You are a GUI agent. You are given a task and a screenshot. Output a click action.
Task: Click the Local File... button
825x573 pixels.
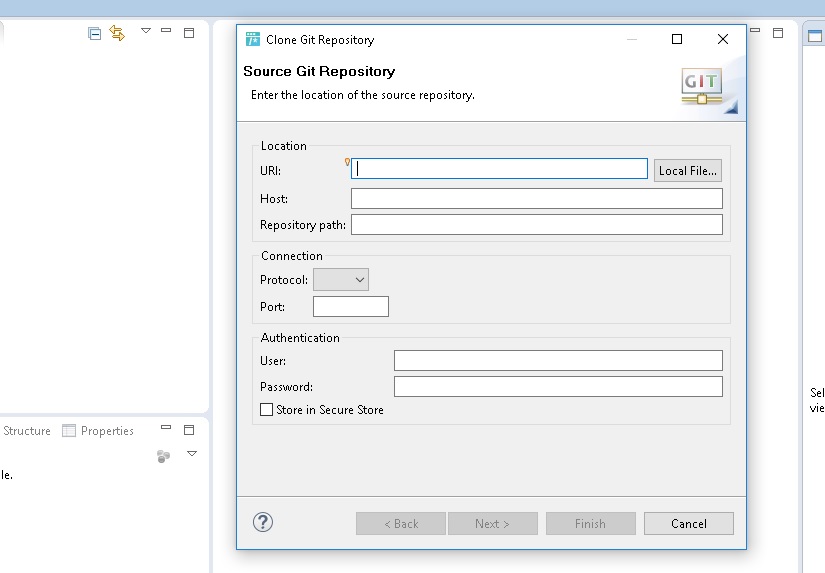(x=688, y=171)
